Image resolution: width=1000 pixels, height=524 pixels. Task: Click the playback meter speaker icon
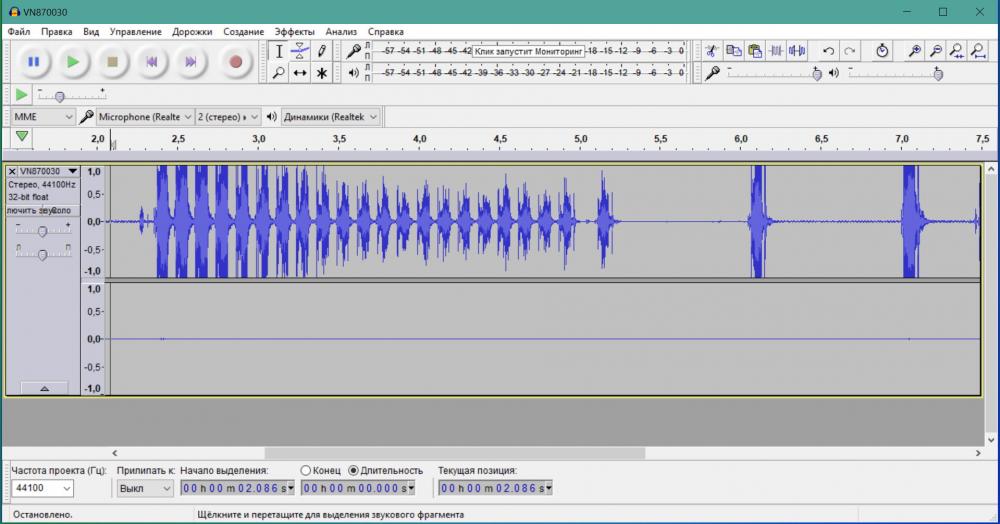coord(353,73)
